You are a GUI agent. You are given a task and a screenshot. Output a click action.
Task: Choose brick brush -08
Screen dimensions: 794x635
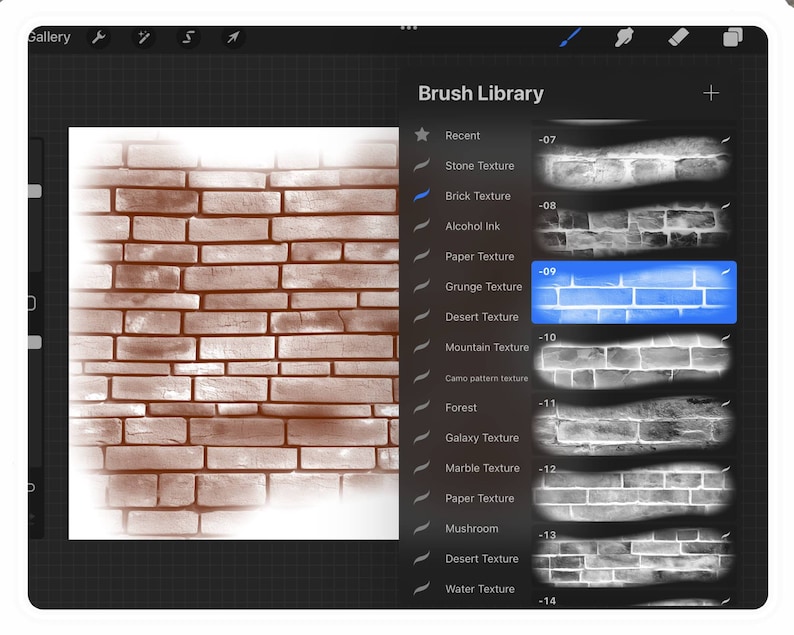(634, 227)
